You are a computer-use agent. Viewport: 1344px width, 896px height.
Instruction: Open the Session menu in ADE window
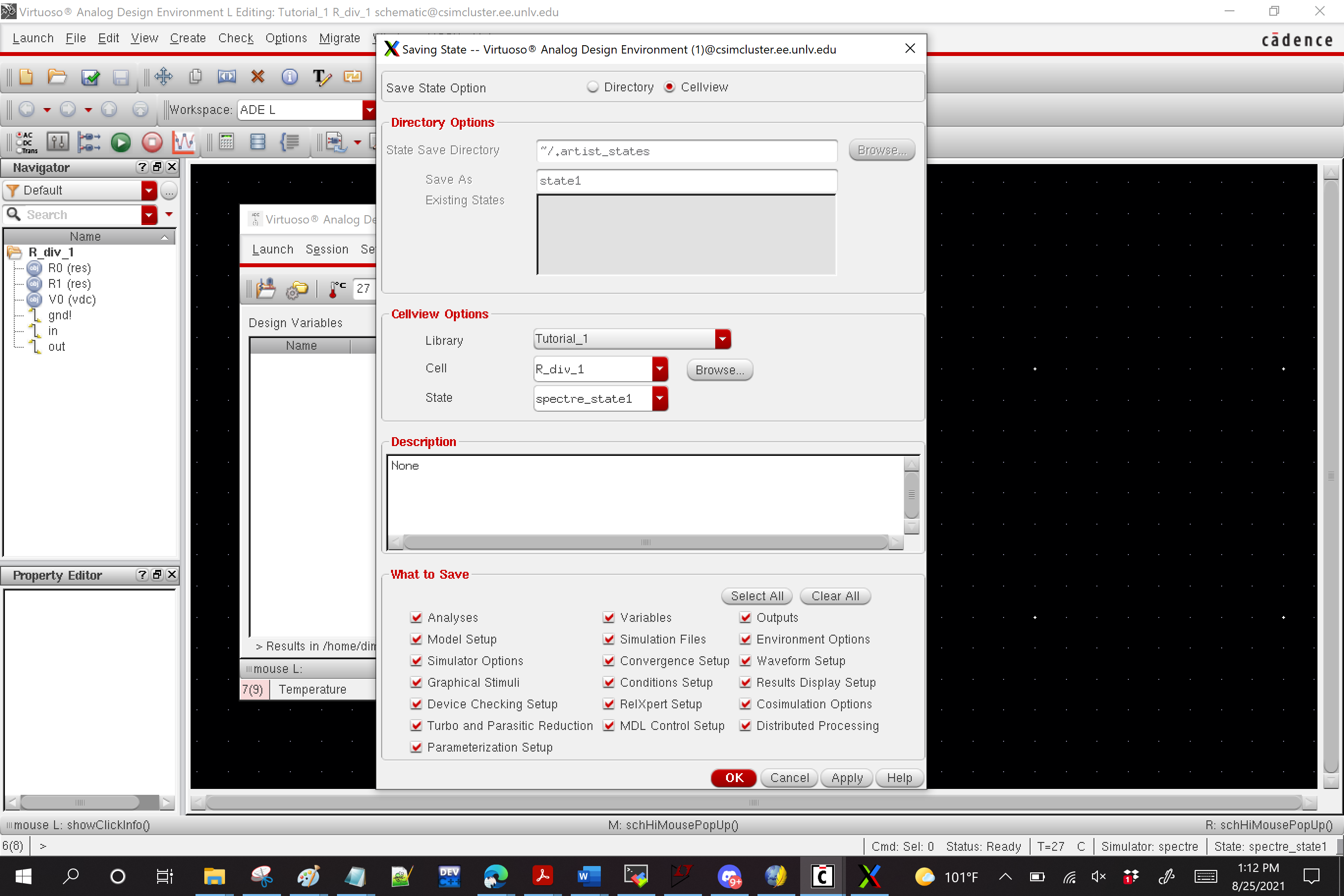[x=326, y=249]
